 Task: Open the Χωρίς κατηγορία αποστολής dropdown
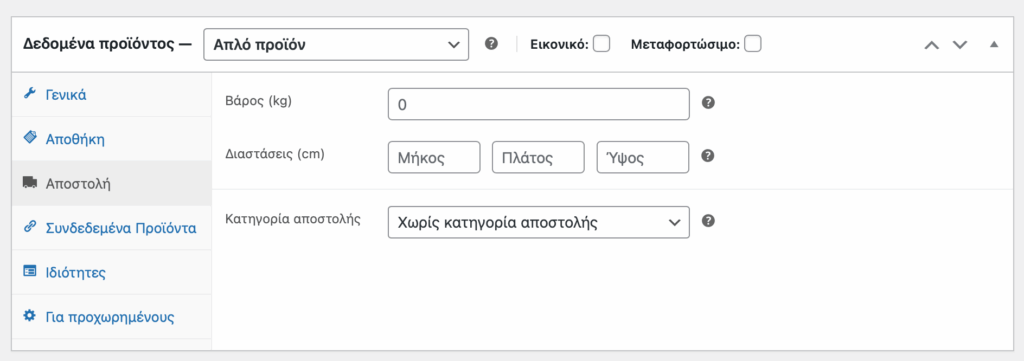[539, 223]
